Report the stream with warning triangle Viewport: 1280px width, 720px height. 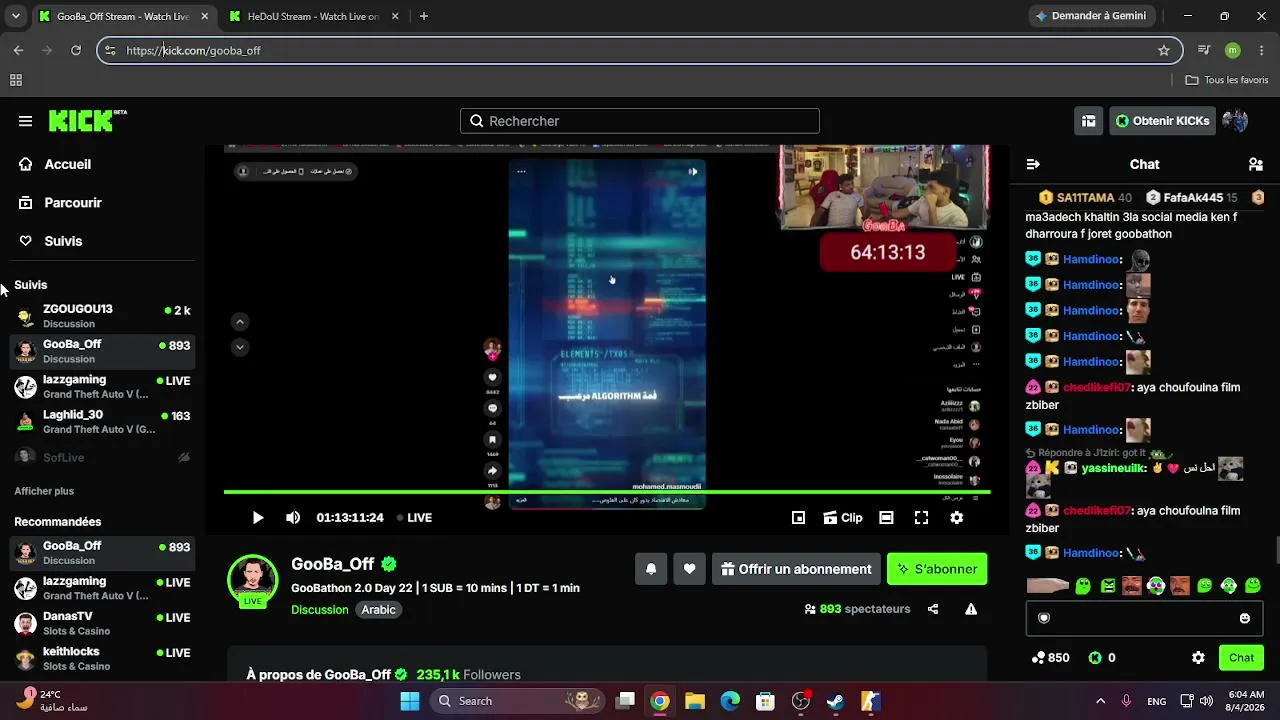[x=971, y=609]
